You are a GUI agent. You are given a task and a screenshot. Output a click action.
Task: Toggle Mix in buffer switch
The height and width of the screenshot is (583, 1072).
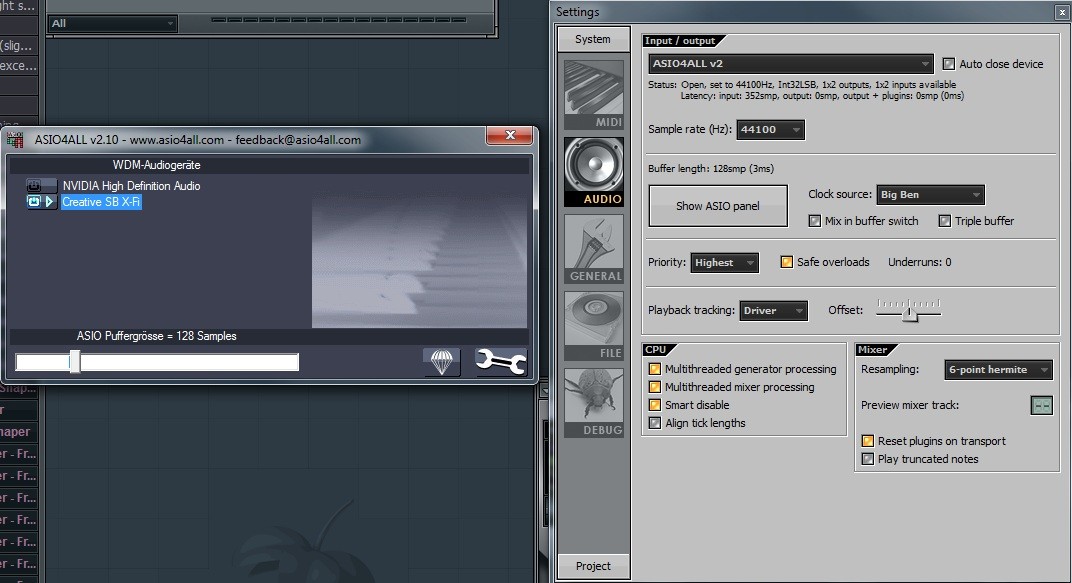pos(814,221)
